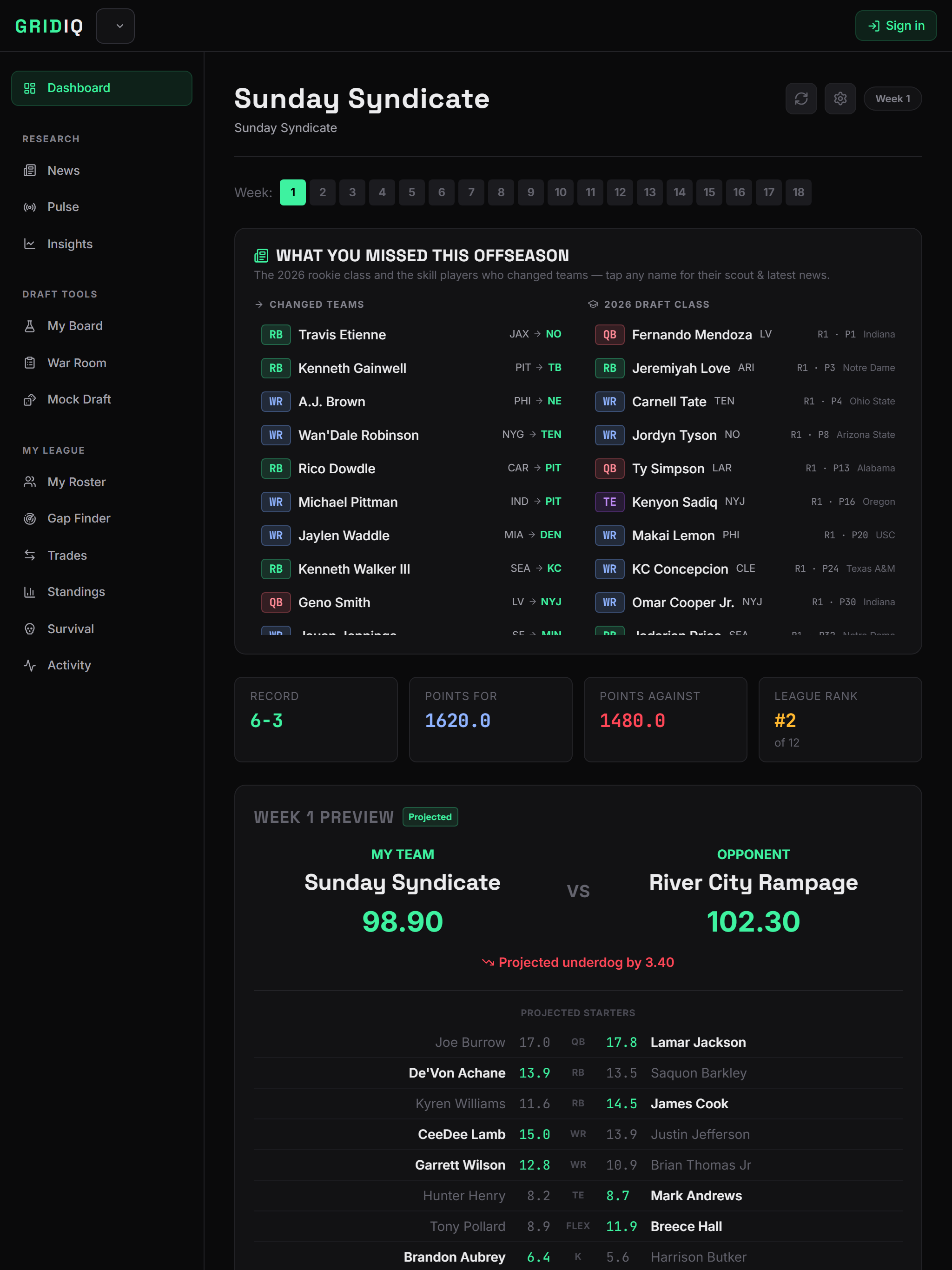This screenshot has height=1270, width=952.
Task: Click the QB badge beside Geno Smith
Action: [276, 602]
